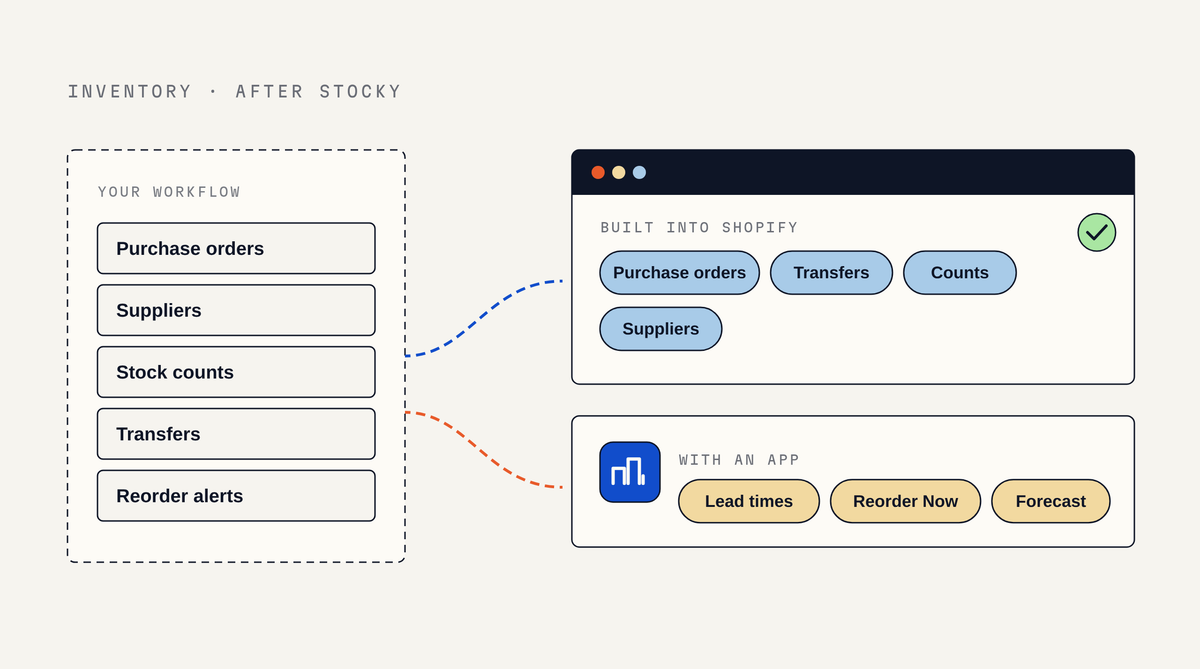This screenshot has height=669, width=1200.
Task: Choose the Stock counts workflow item
Action: click(x=236, y=372)
